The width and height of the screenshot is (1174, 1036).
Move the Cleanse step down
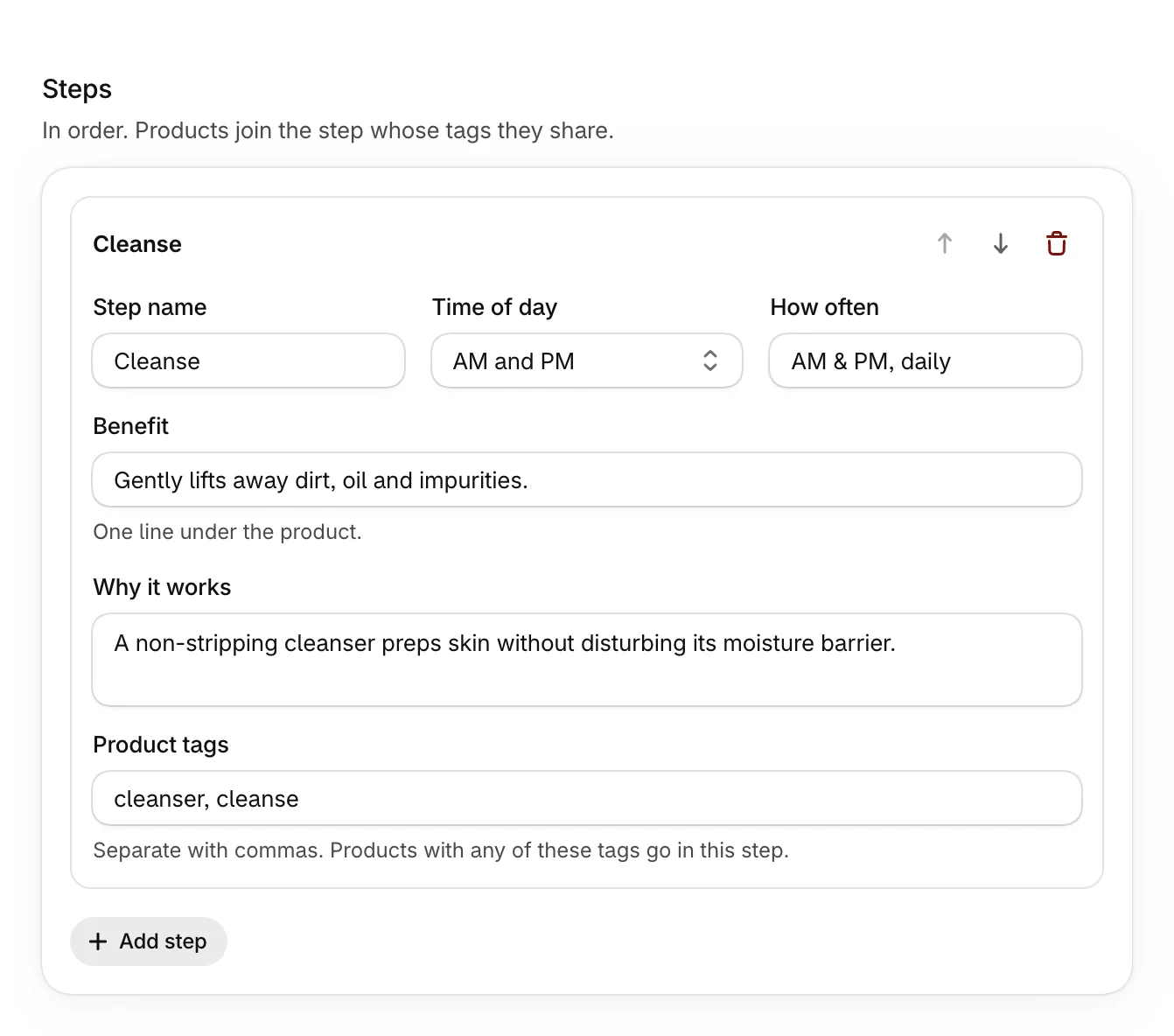point(1001,243)
